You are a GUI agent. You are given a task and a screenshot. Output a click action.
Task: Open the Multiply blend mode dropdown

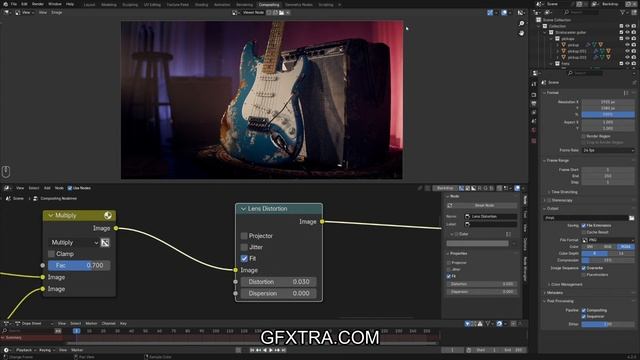click(x=74, y=242)
